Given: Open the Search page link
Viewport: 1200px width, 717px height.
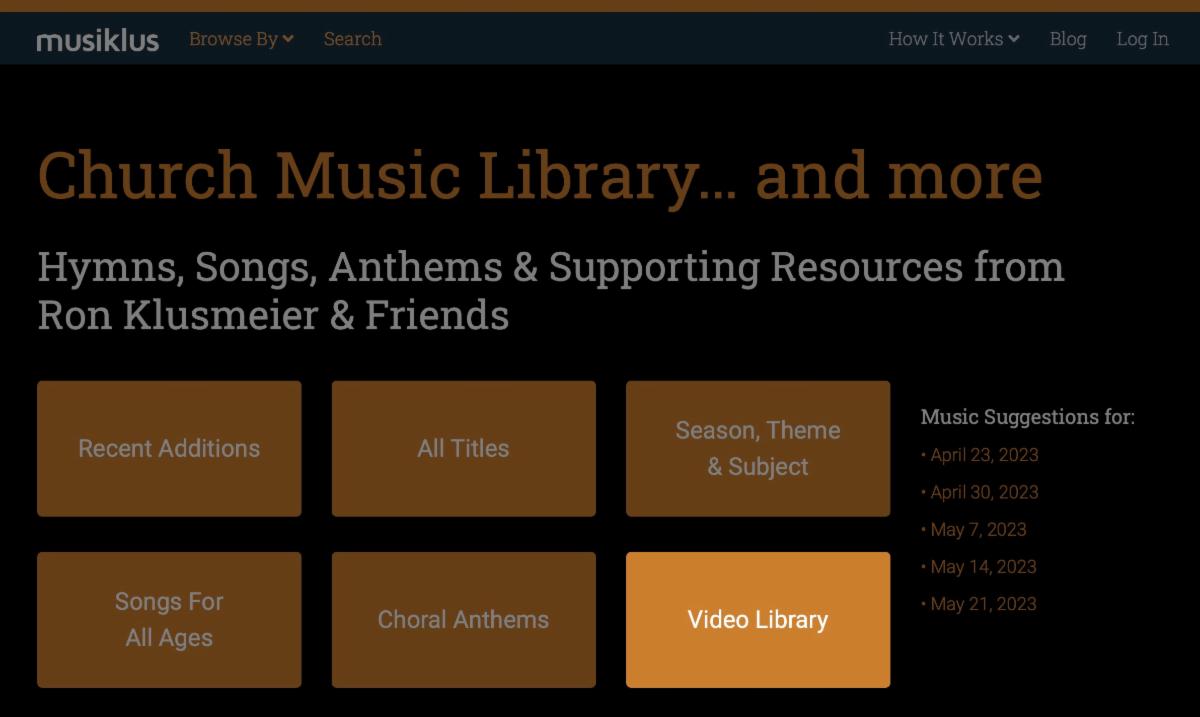Looking at the screenshot, I should tap(352, 39).
